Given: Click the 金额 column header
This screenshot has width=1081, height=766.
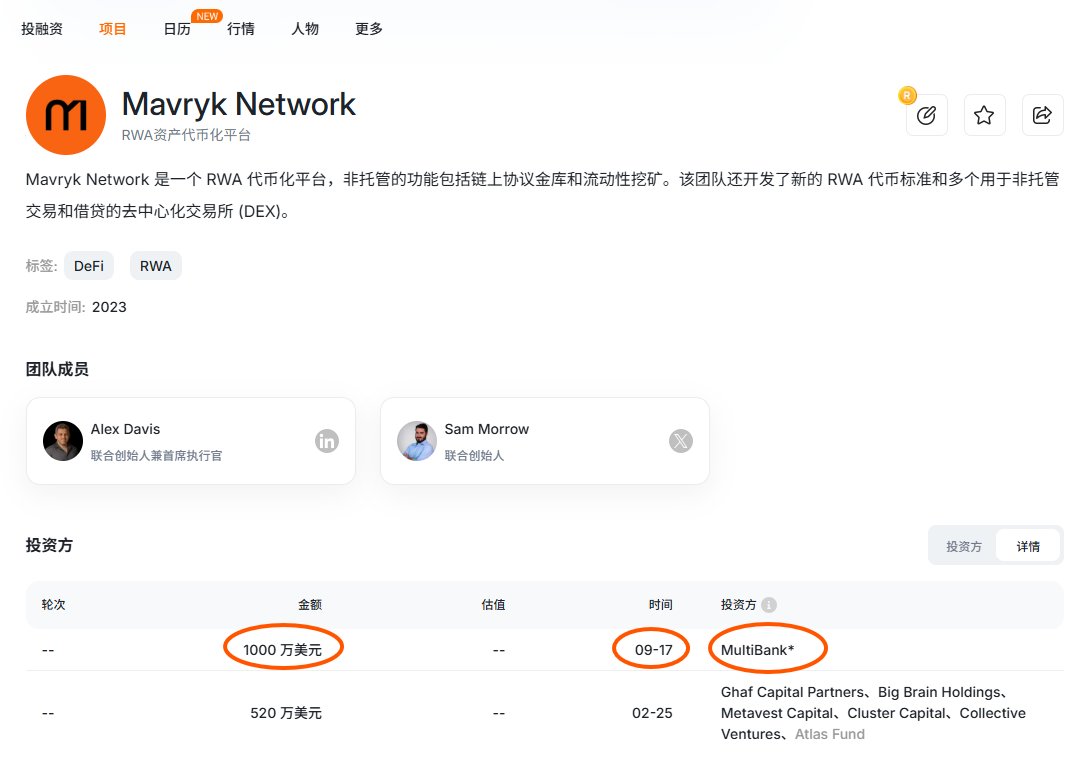Looking at the screenshot, I should click(310, 605).
